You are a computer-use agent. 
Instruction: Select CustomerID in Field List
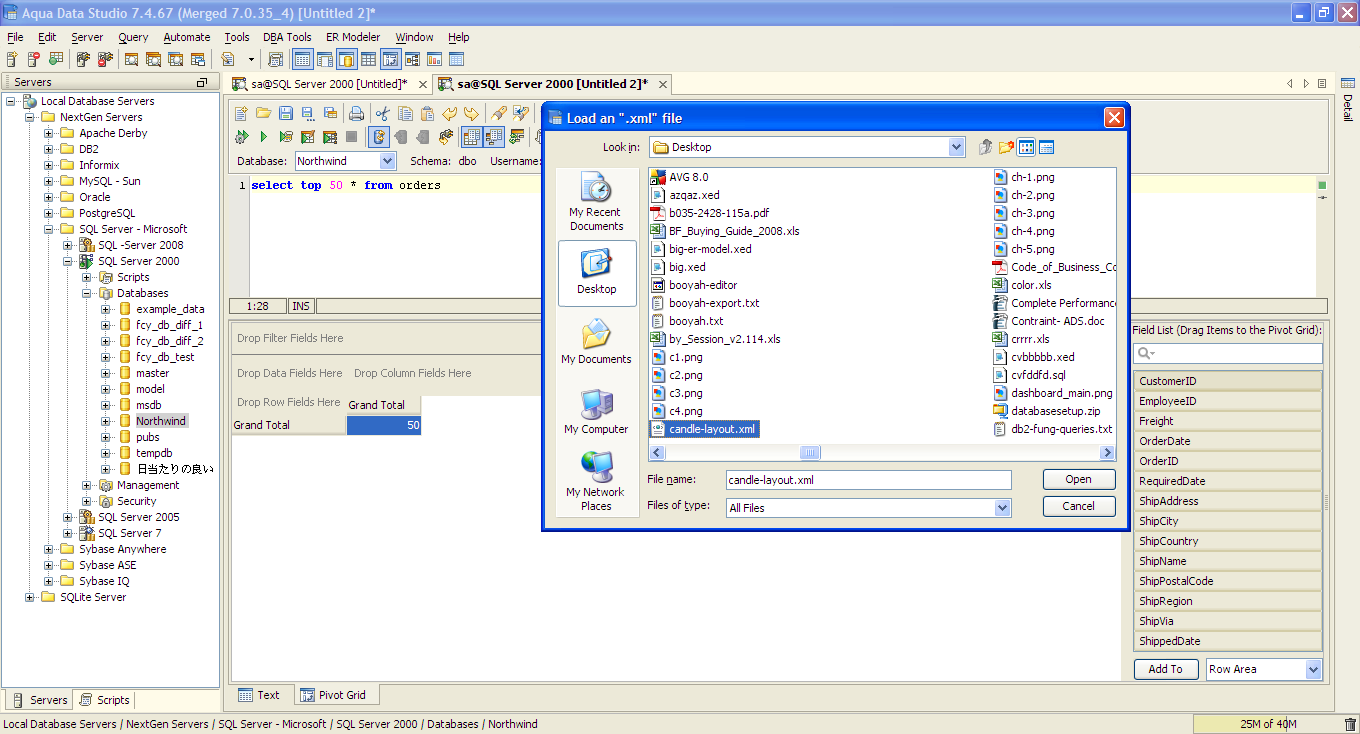1227,381
